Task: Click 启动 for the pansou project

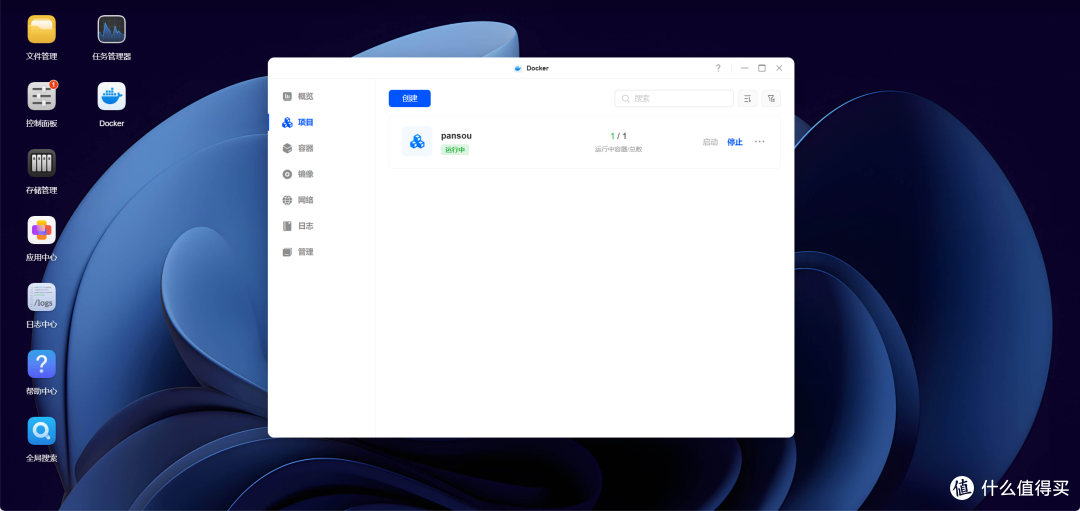Action: pyautogui.click(x=710, y=142)
